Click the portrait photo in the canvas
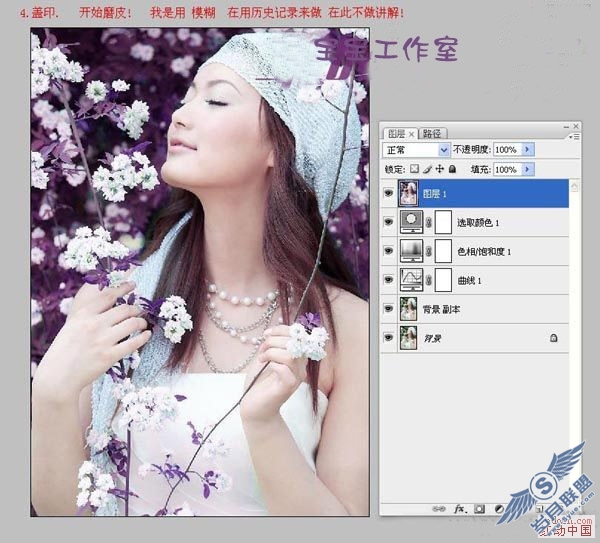 pos(200,272)
